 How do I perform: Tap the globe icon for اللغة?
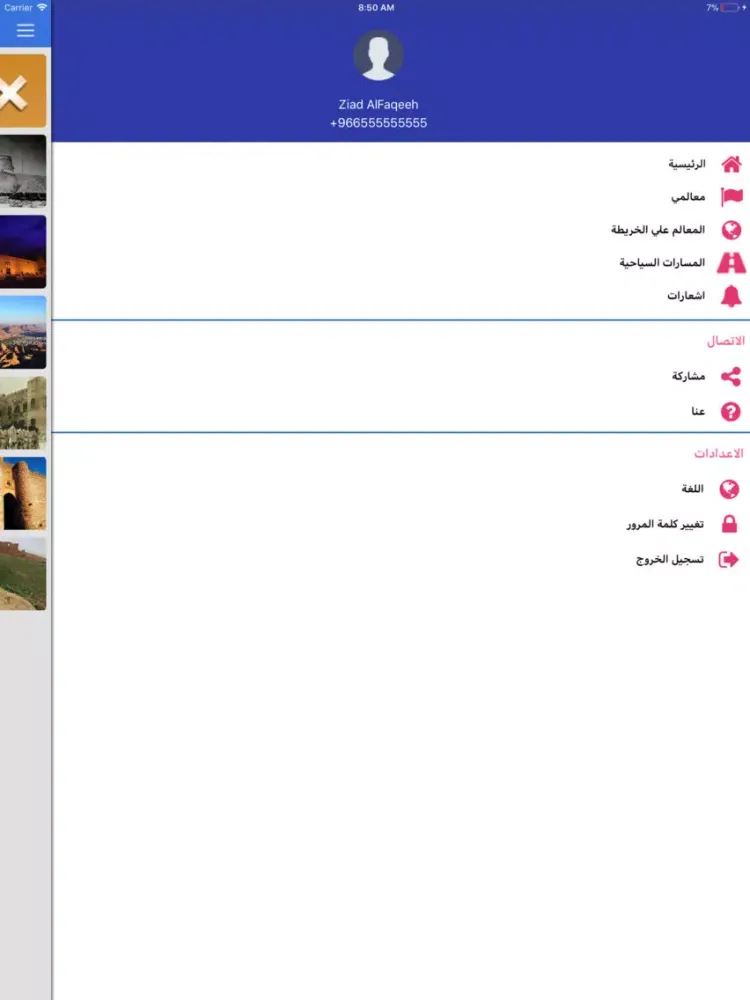tap(729, 489)
